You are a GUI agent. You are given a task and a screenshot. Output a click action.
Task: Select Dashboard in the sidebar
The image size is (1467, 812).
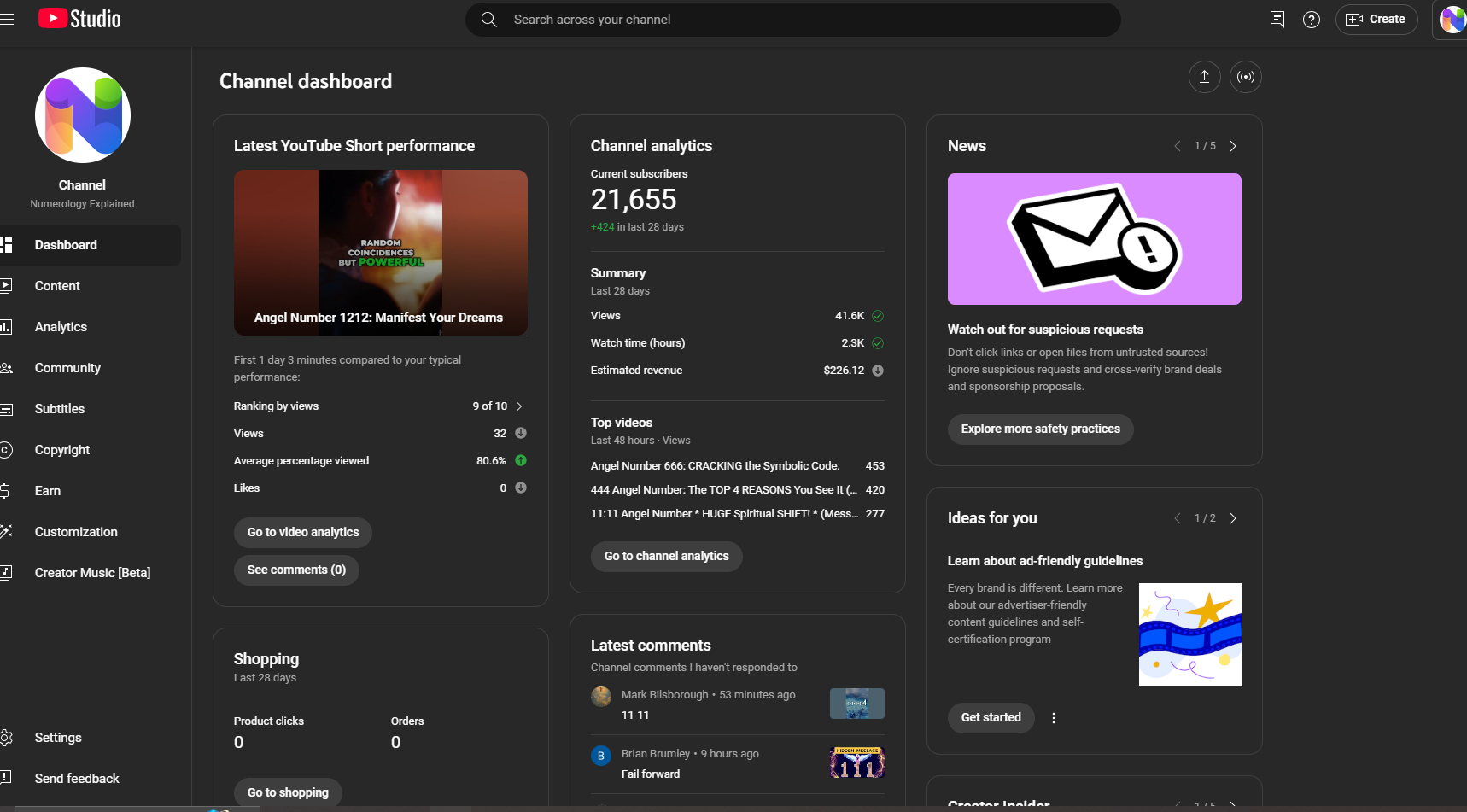coord(90,245)
